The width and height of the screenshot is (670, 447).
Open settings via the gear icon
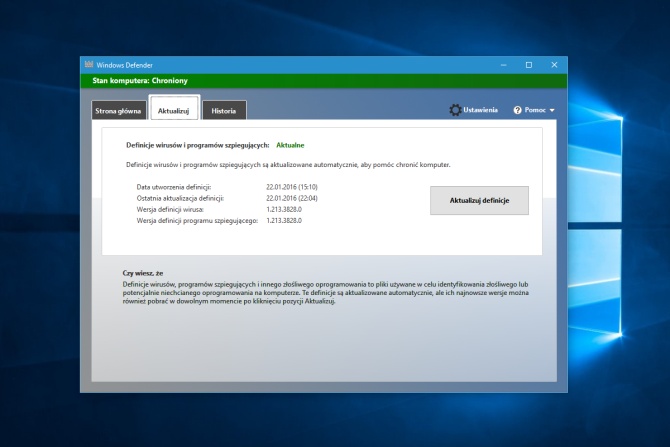(x=455, y=110)
